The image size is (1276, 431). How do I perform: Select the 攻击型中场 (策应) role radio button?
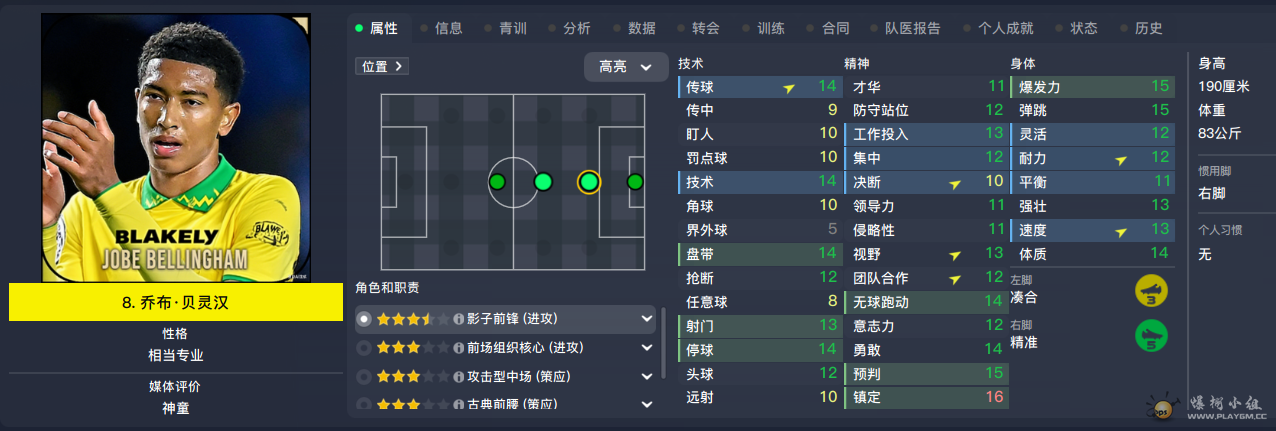[x=364, y=377]
